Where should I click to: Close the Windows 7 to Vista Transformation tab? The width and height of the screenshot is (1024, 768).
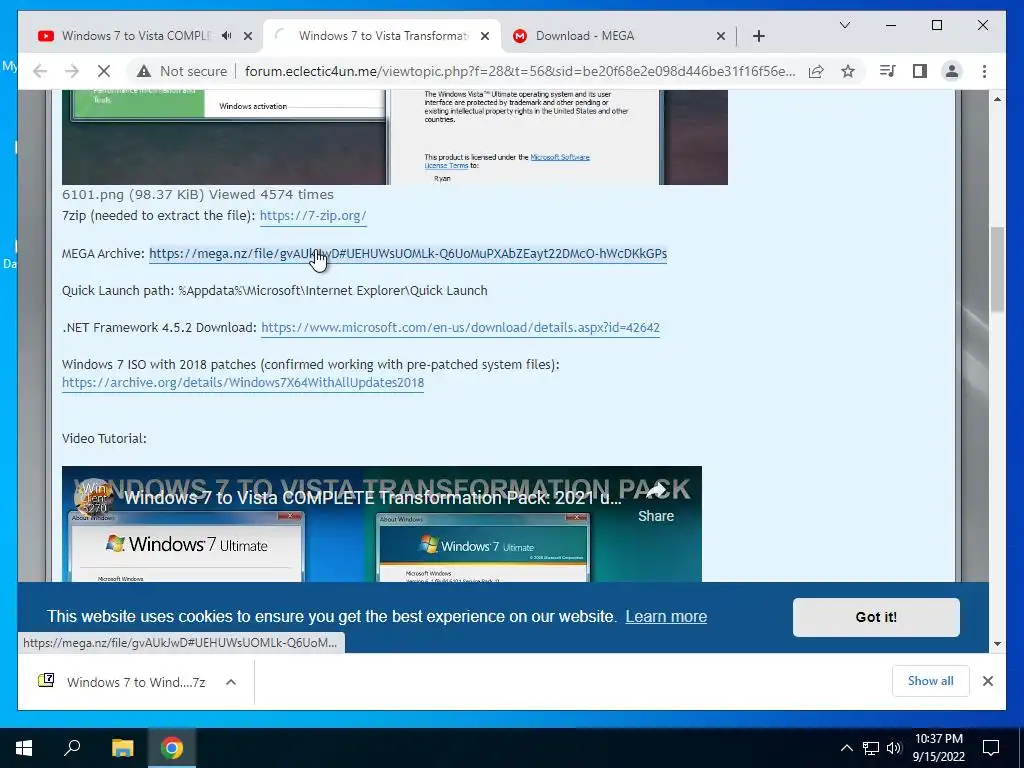pos(485,36)
